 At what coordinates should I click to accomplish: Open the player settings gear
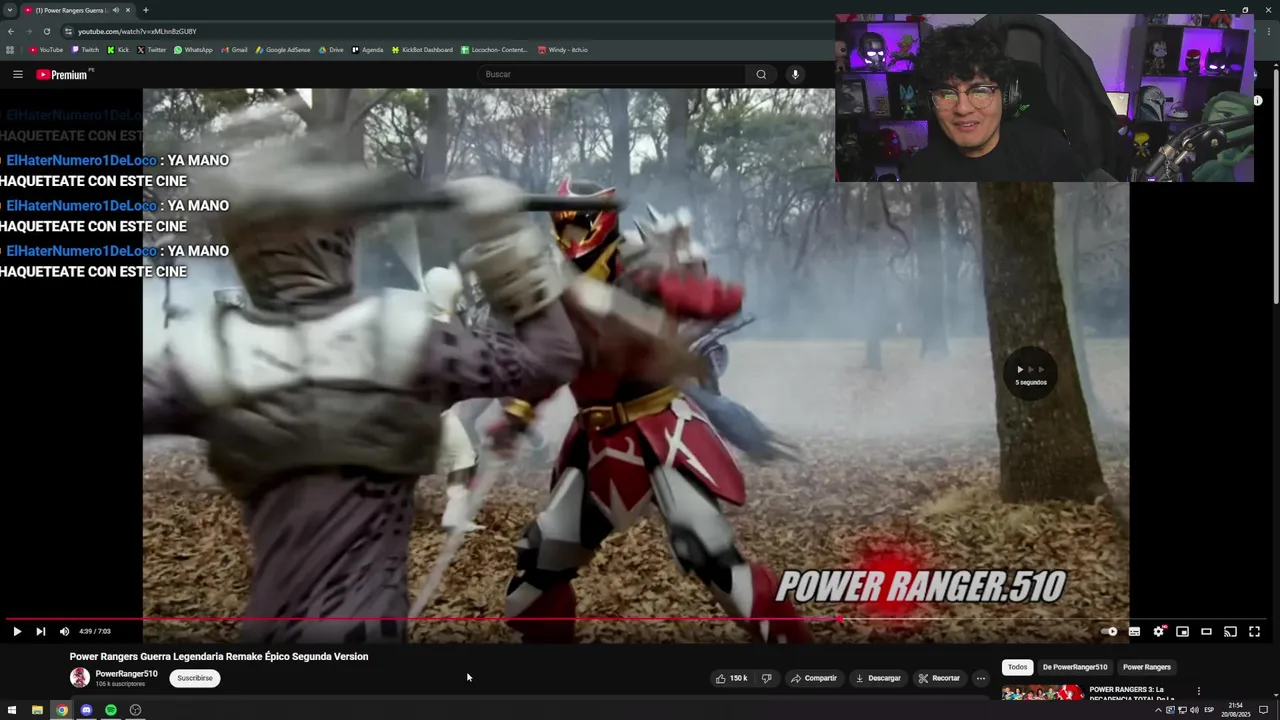1158,631
